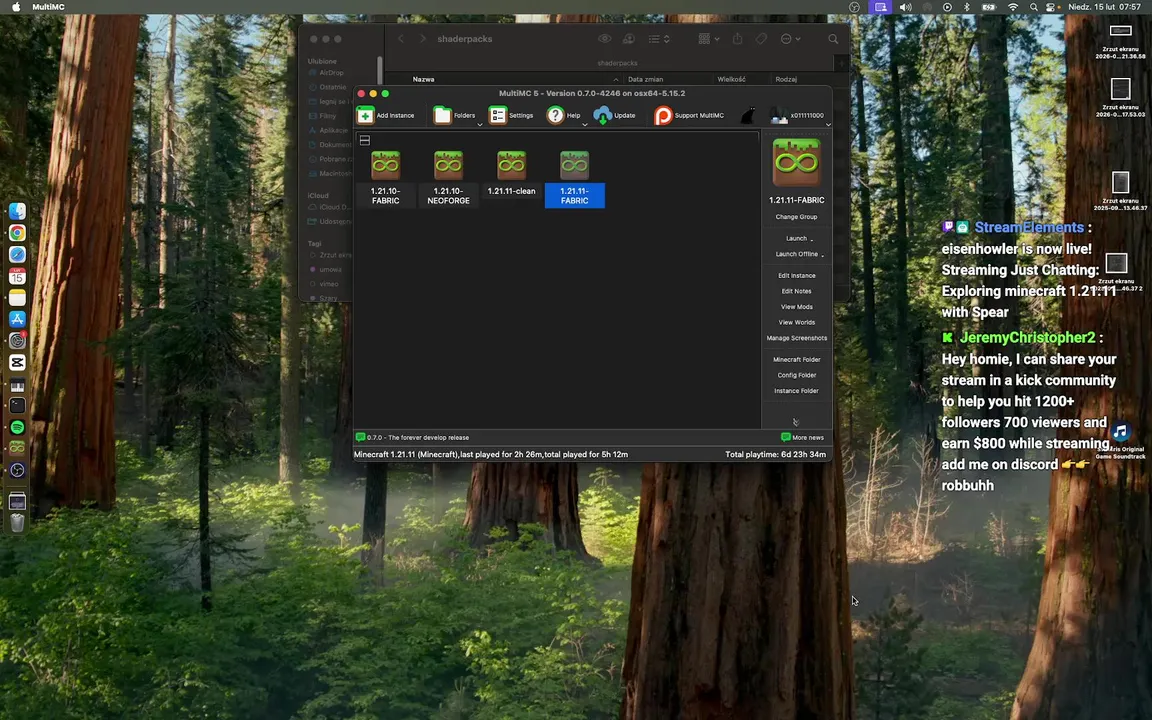Open the Folders toolbar button
1152x720 pixels.
tap(454, 115)
